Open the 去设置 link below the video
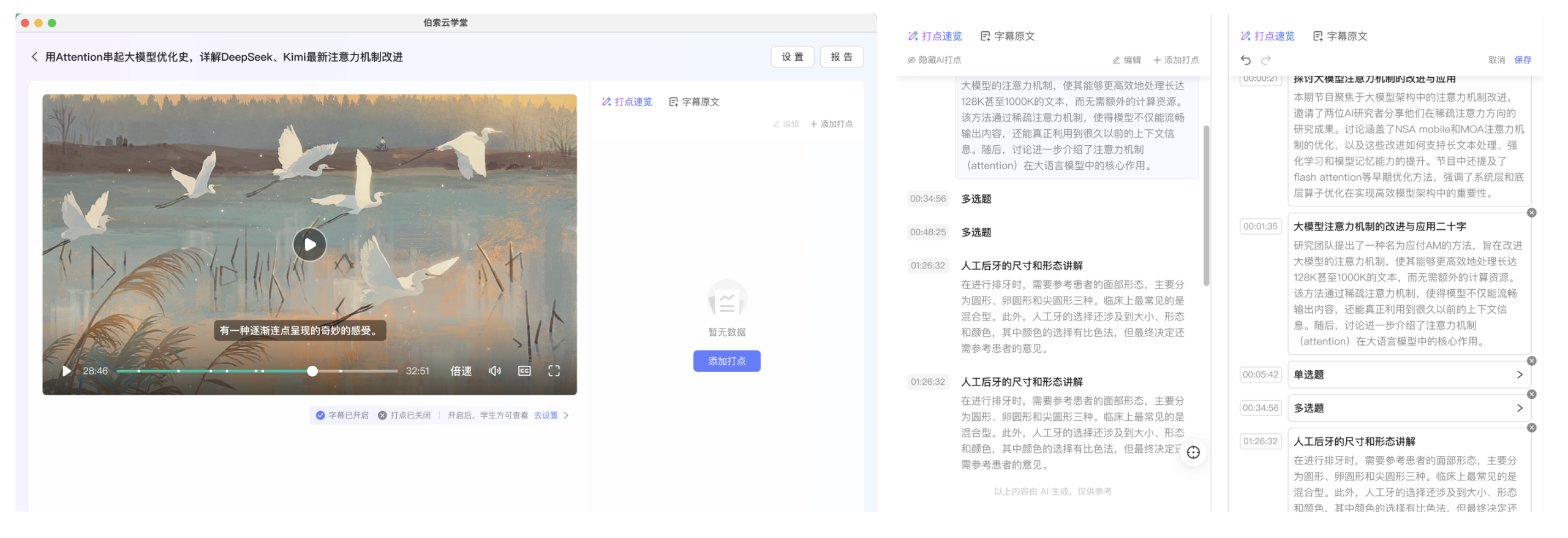 (x=545, y=415)
